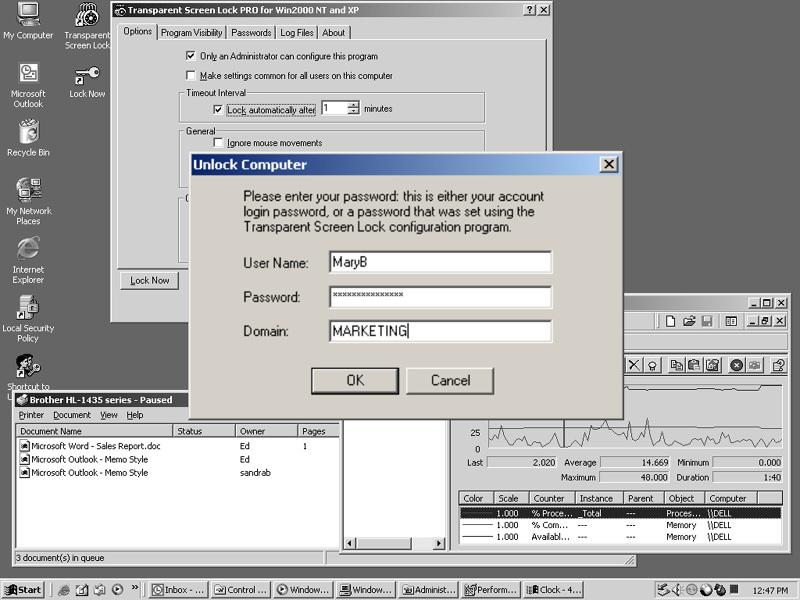Click Update Data camera icon in Performance
This screenshot has width=800, height=600.
pyautogui.click(x=755, y=365)
